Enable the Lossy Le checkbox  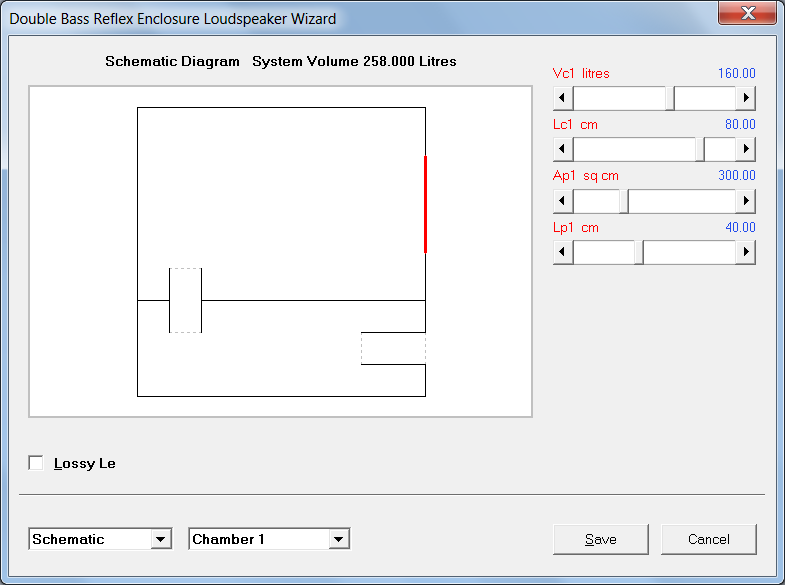(36, 463)
